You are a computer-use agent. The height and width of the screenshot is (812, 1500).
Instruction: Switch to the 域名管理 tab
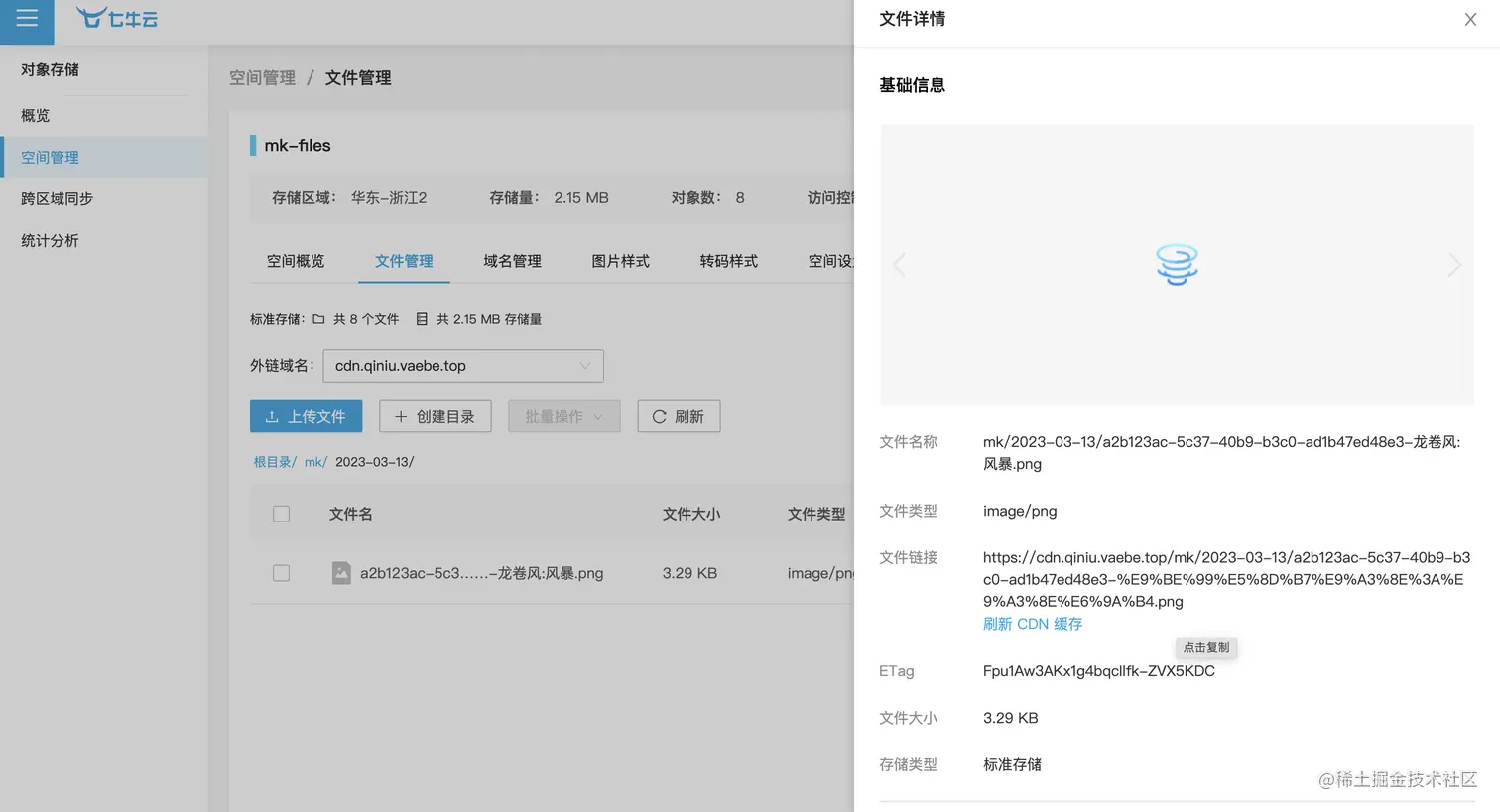click(x=512, y=261)
